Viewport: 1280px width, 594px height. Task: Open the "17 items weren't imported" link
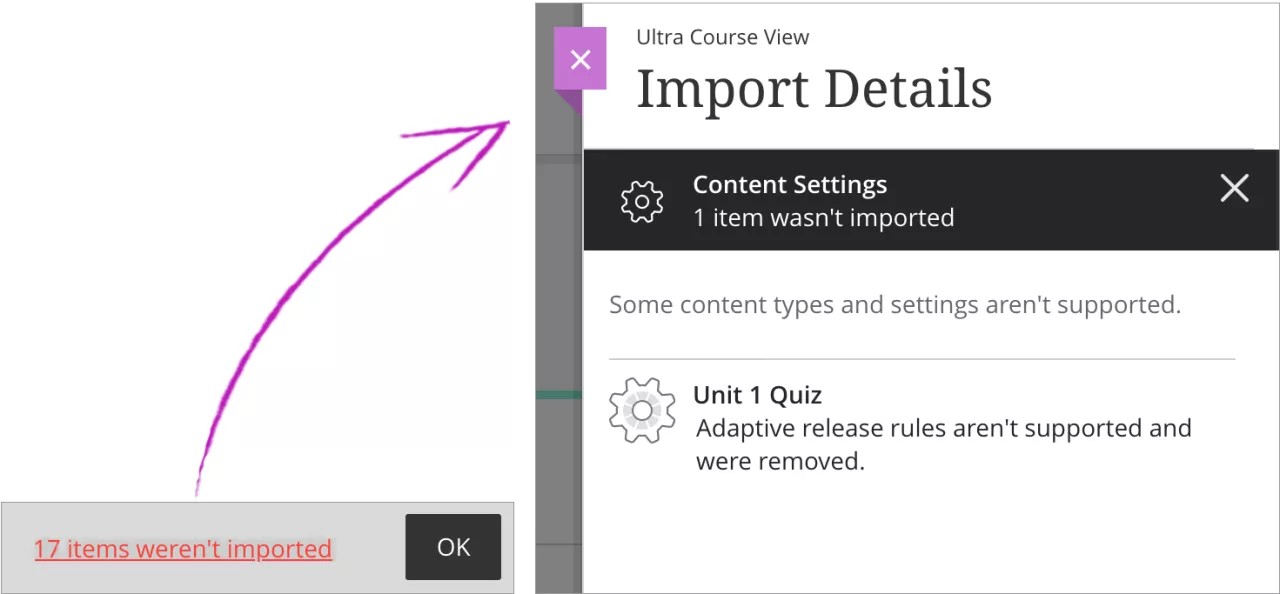[x=183, y=549]
